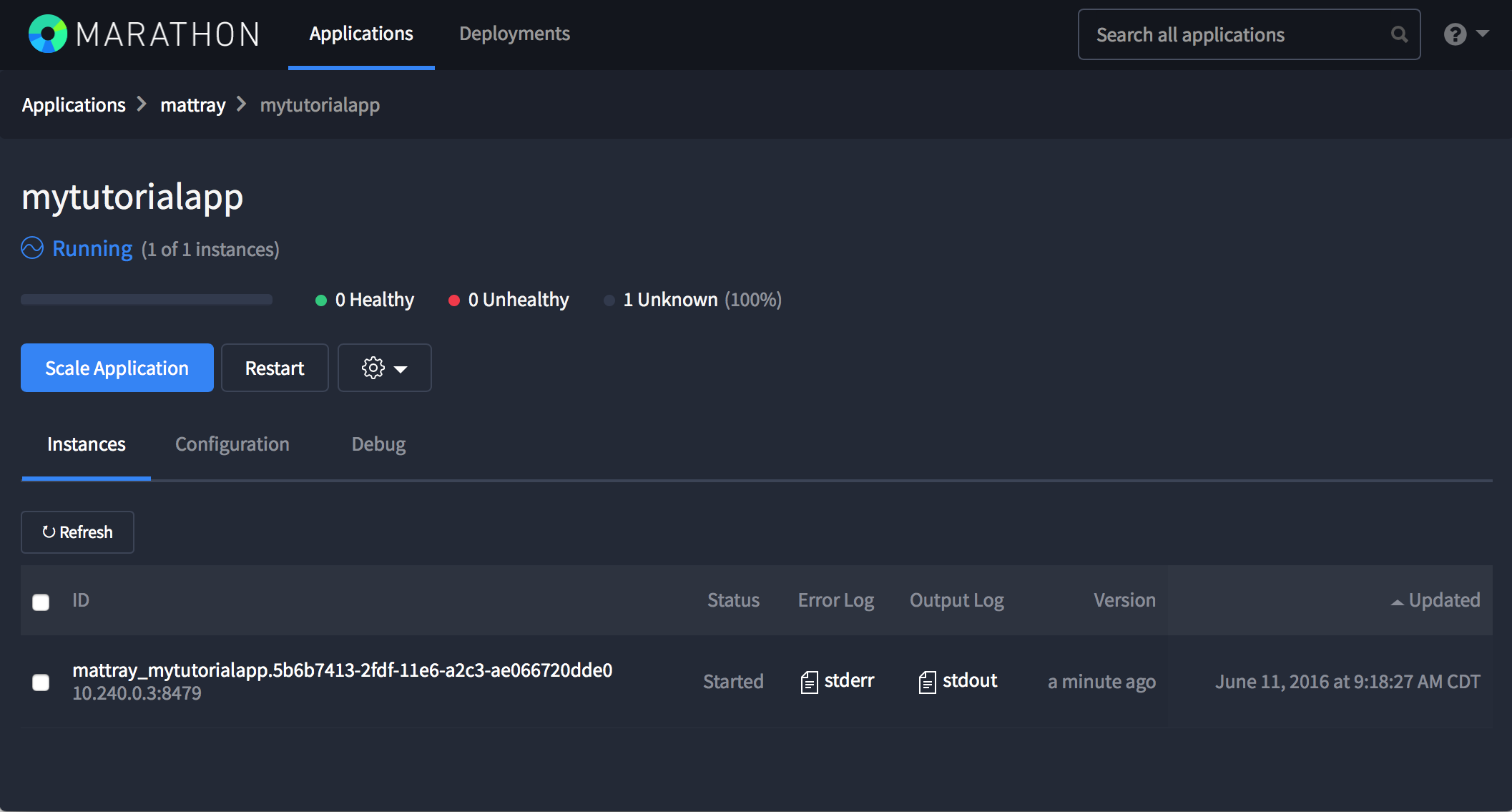The width and height of the screenshot is (1512, 812).
Task: Expand the gear settings dropdown
Action: pos(384,368)
